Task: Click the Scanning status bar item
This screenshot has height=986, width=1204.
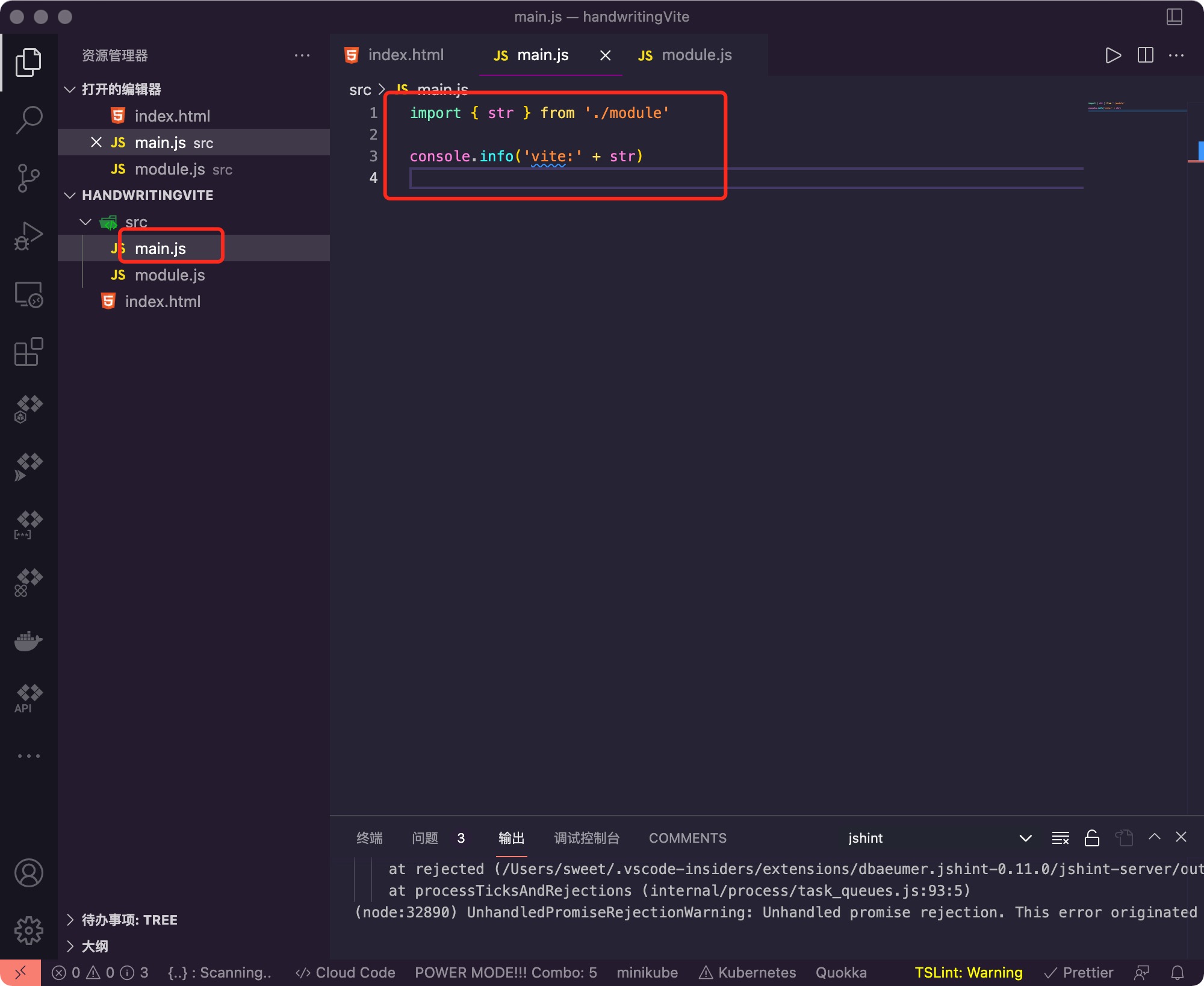Action: coord(220,973)
